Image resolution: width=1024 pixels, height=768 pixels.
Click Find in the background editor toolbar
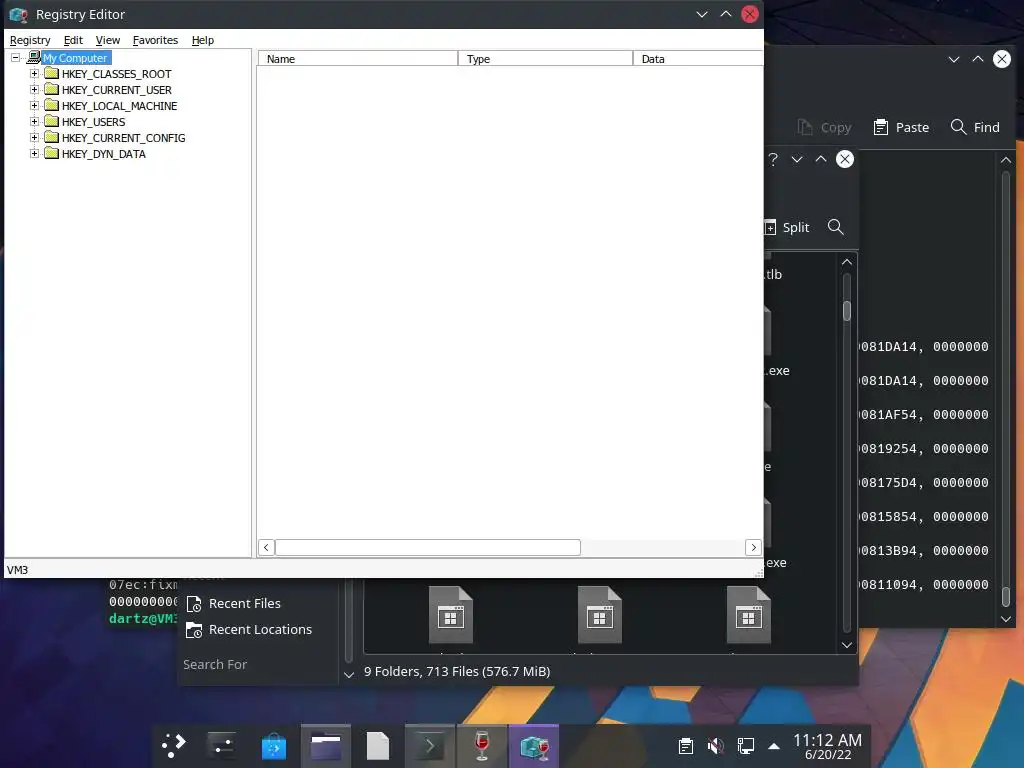(x=975, y=127)
